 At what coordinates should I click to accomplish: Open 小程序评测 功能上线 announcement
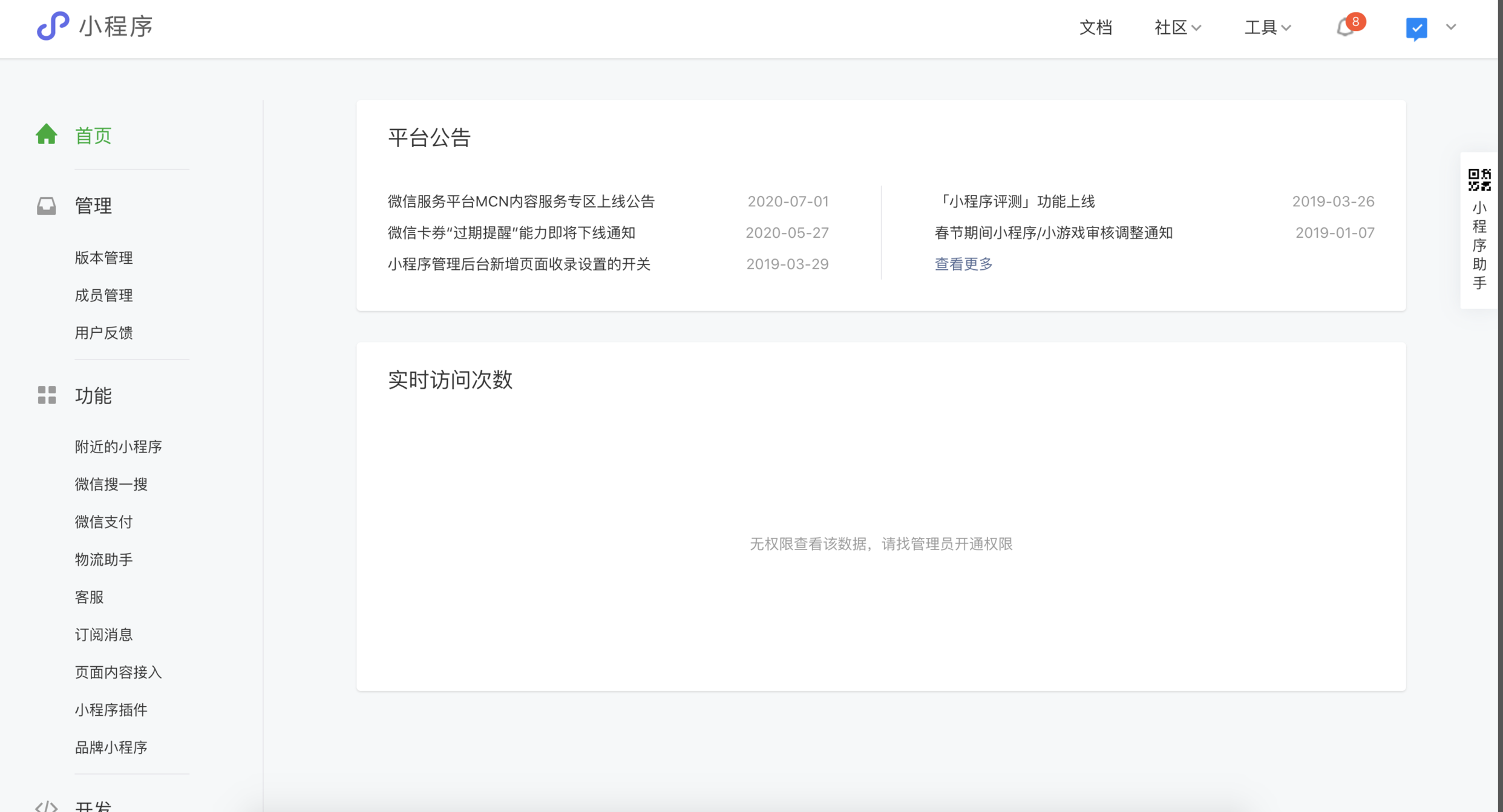(x=1015, y=201)
